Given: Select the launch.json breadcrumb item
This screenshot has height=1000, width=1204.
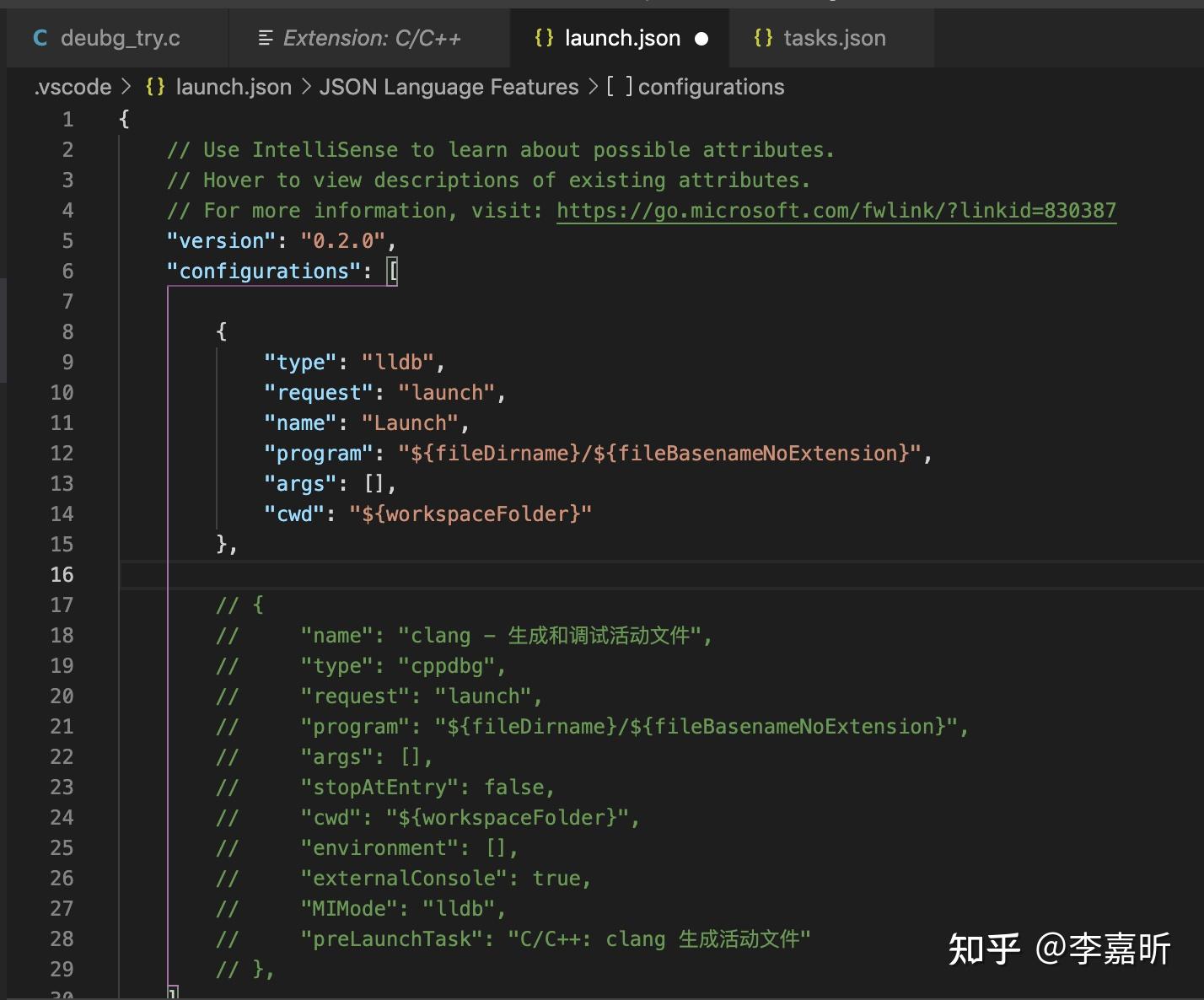Looking at the screenshot, I should tap(232, 86).
